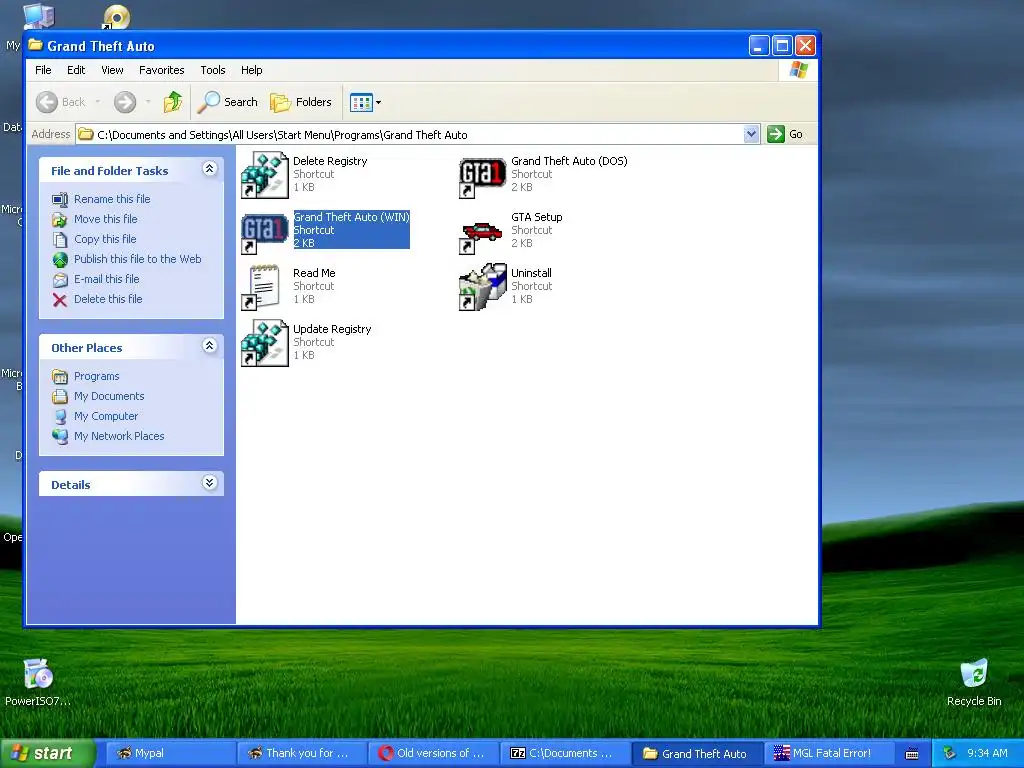Switch to 7-Zip C:\Documents taskbar button

566,753
